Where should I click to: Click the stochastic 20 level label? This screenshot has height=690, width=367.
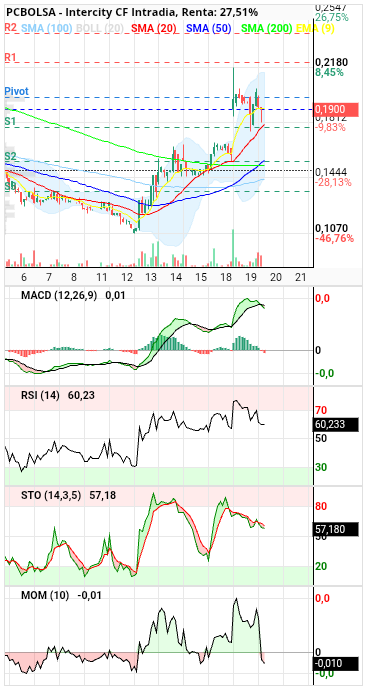321,566
